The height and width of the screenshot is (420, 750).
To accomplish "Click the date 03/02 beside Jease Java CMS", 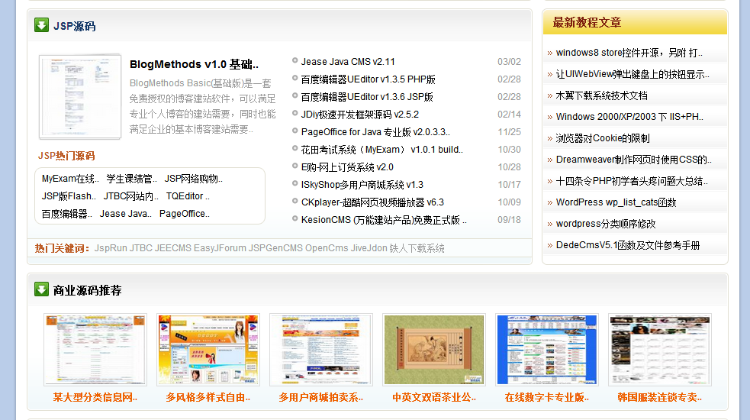I will click(x=509, y=62).
